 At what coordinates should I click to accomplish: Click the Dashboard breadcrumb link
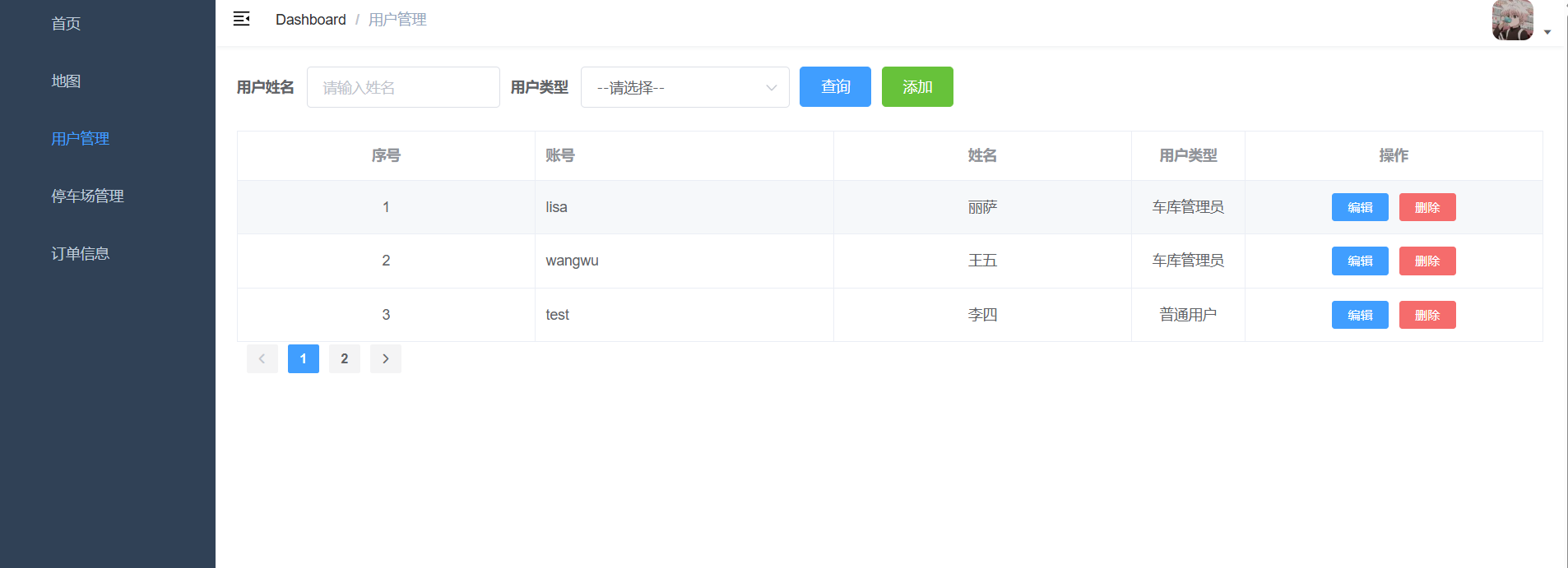[310, 20]
